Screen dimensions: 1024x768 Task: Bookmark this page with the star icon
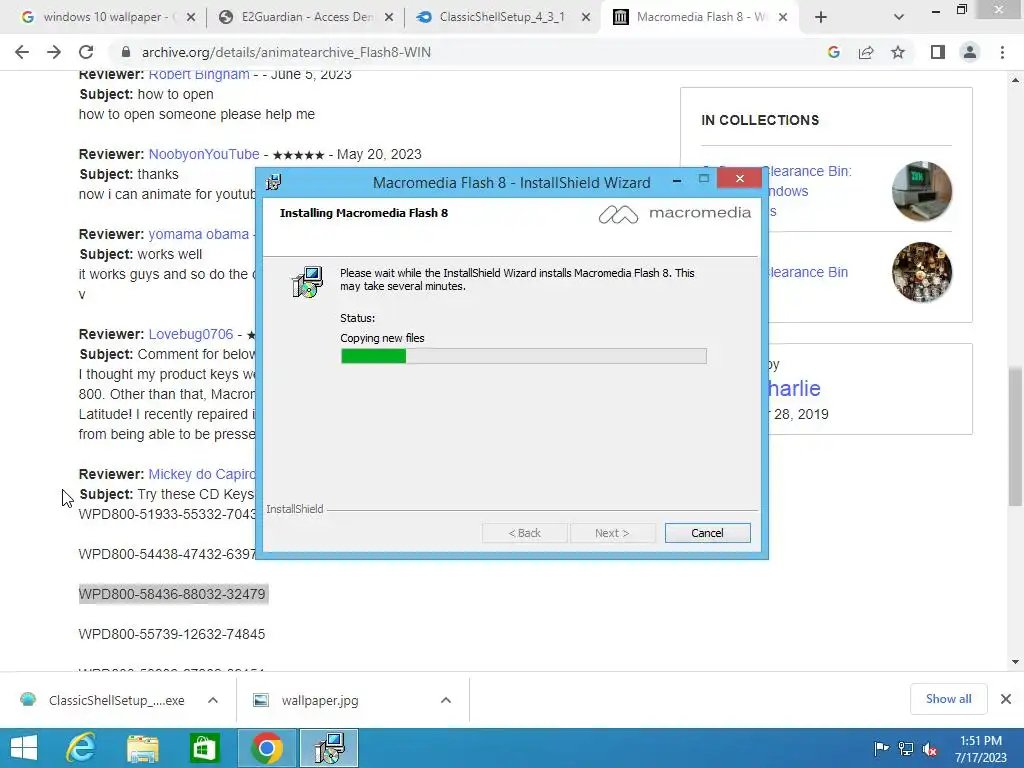coord(898,52)
